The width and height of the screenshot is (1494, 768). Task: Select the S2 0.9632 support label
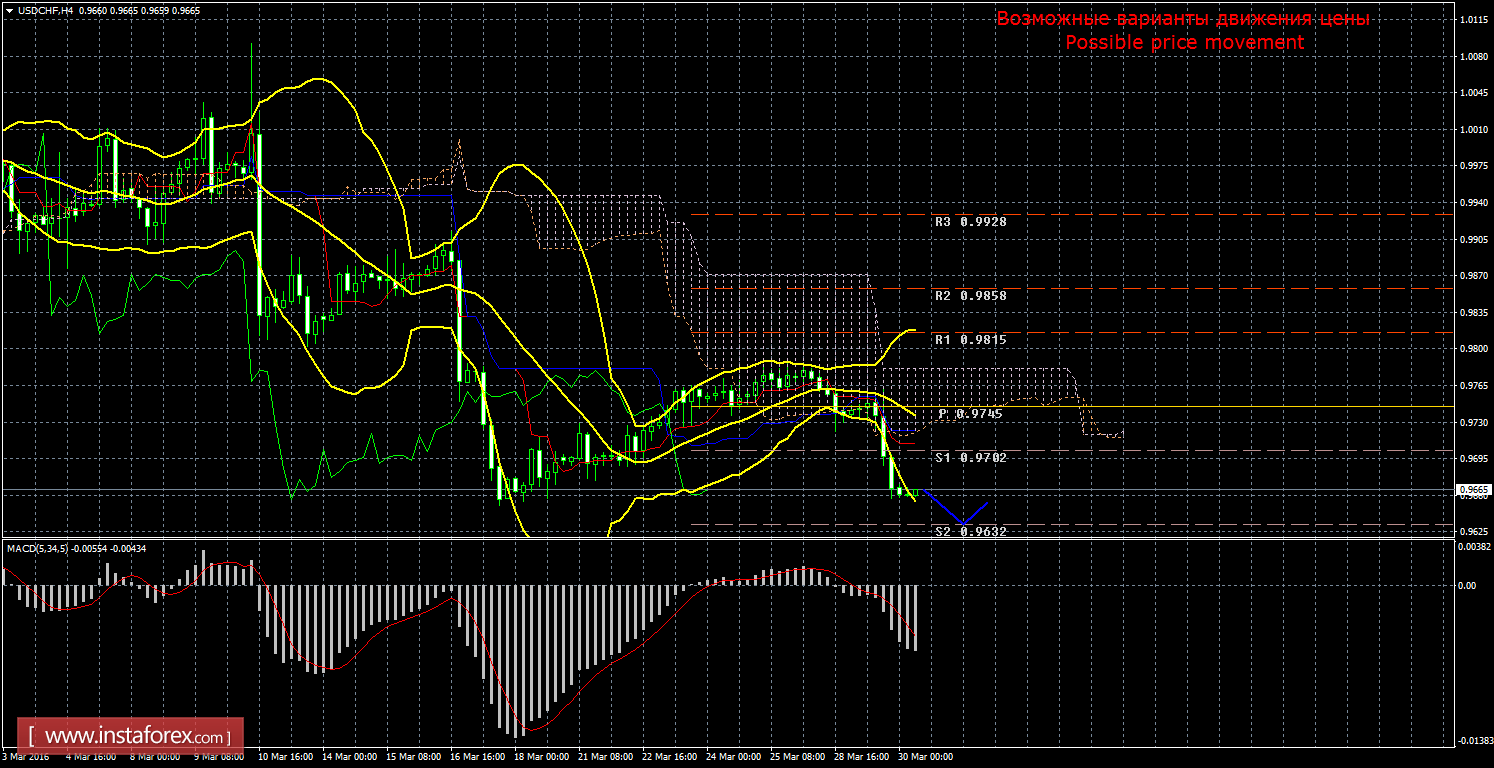[971, 532]
